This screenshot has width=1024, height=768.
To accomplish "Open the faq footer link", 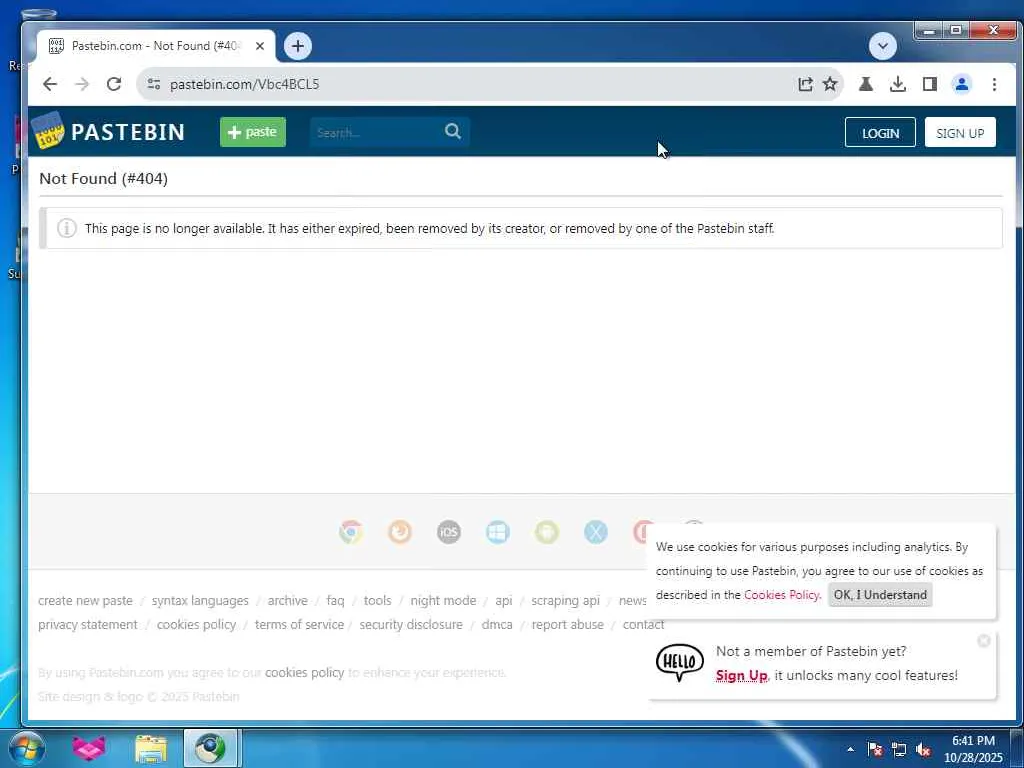I will click(x=335, y=600).
